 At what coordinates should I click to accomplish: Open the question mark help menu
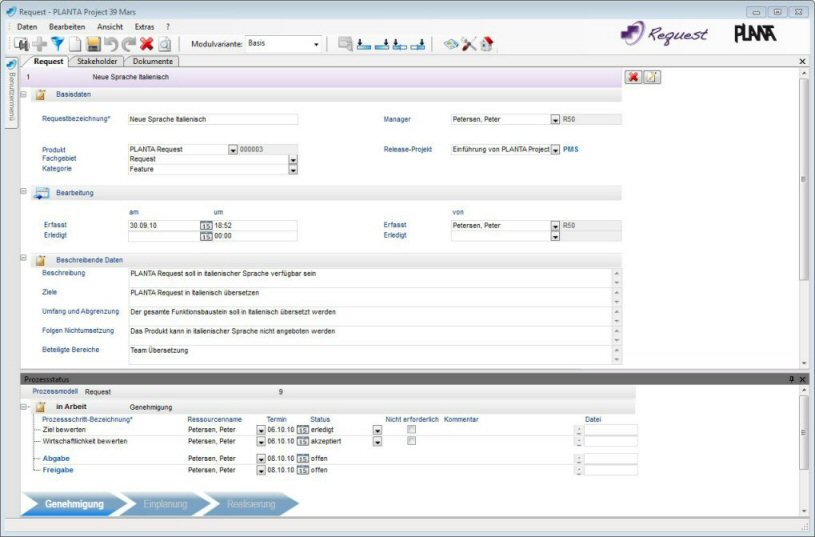coord(167,27)
